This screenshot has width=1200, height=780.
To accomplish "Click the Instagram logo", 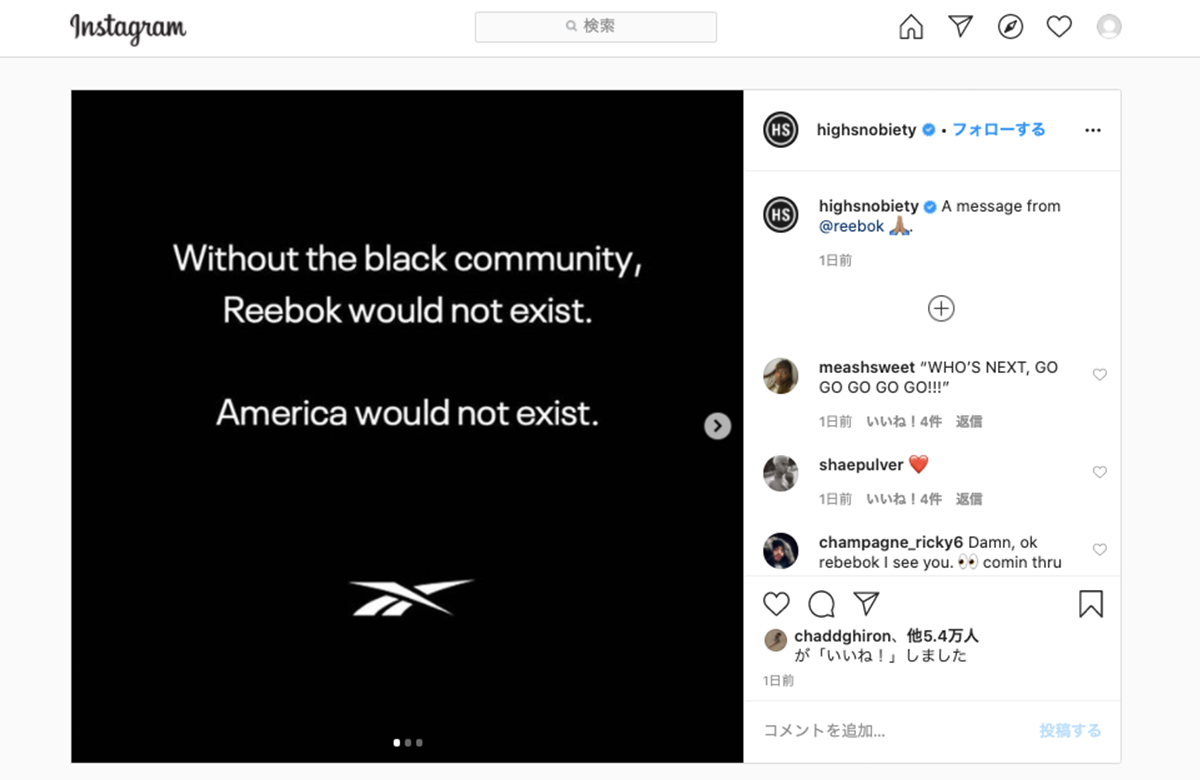I will [x=128, y=28].
